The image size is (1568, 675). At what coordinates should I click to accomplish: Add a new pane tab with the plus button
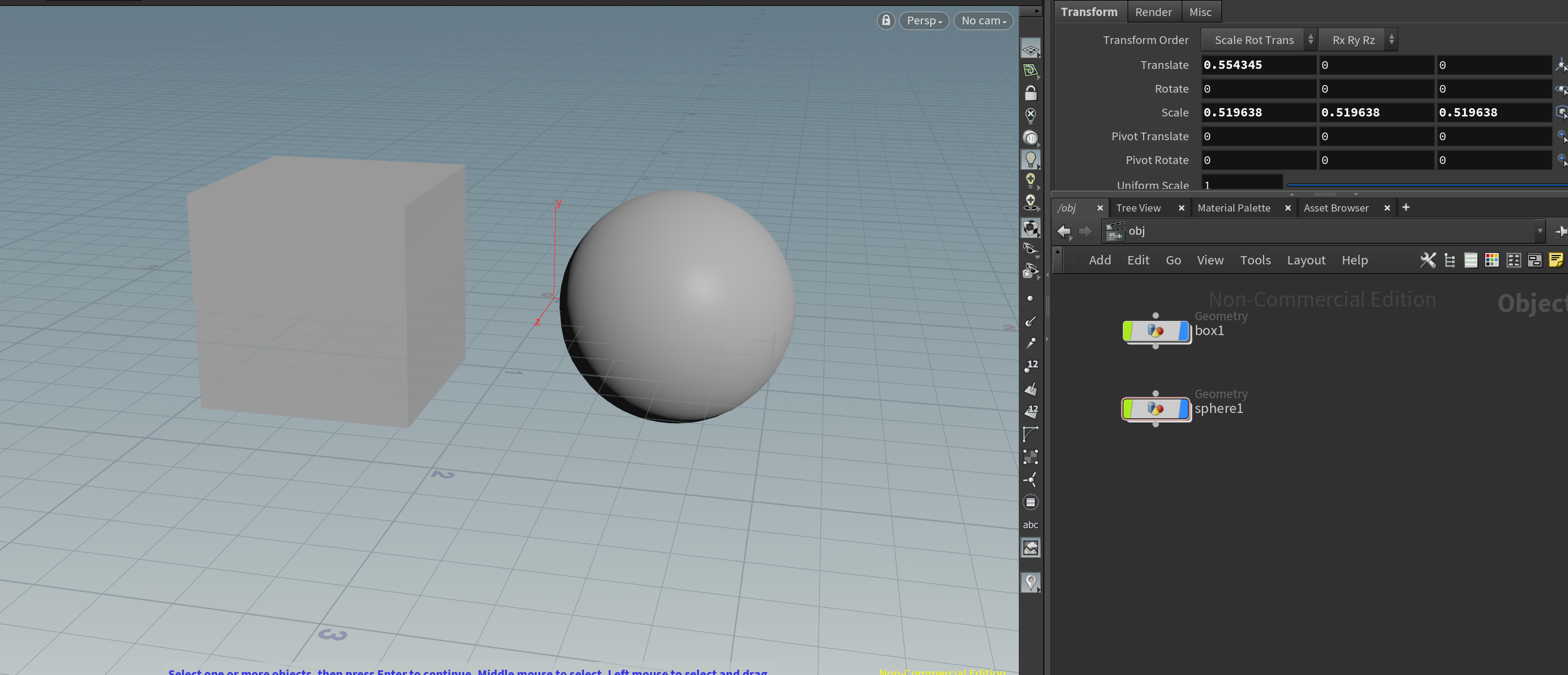tap(1406, 207)
